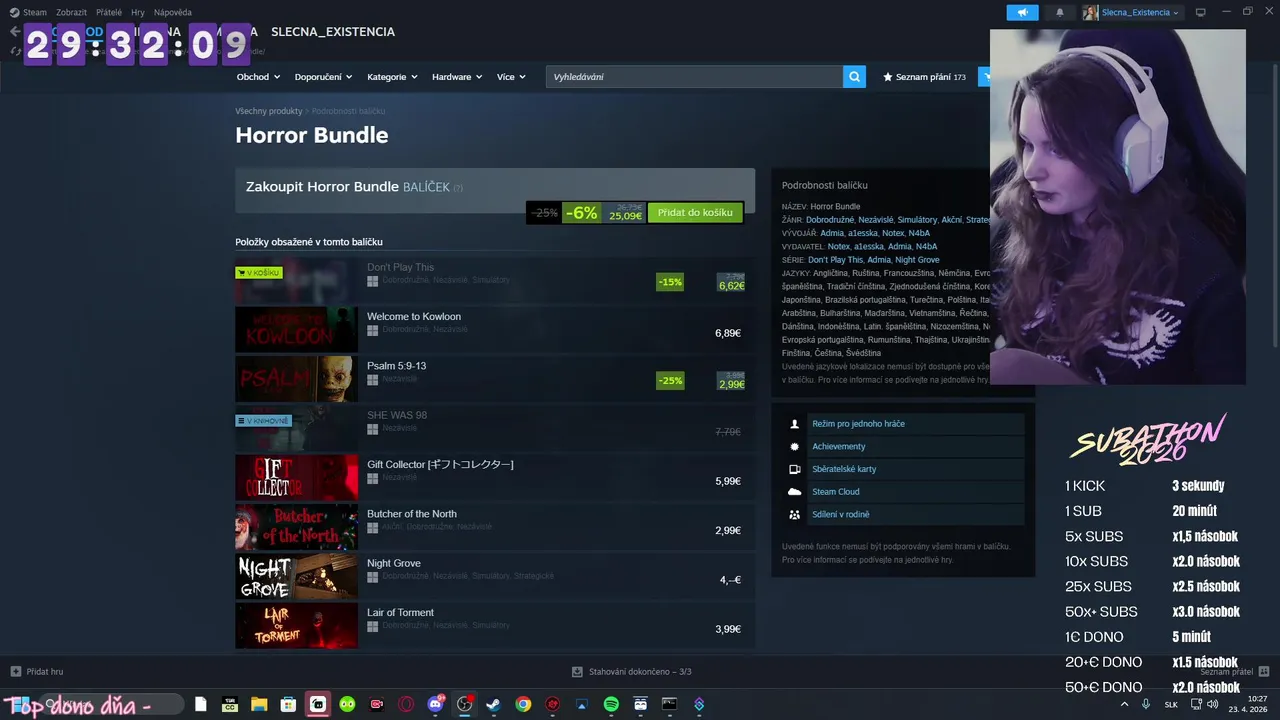Switch to the SLECNA_EXISTENCIA tab
Viewport: 1280px width, 720px height.
[x=333, y=32]
